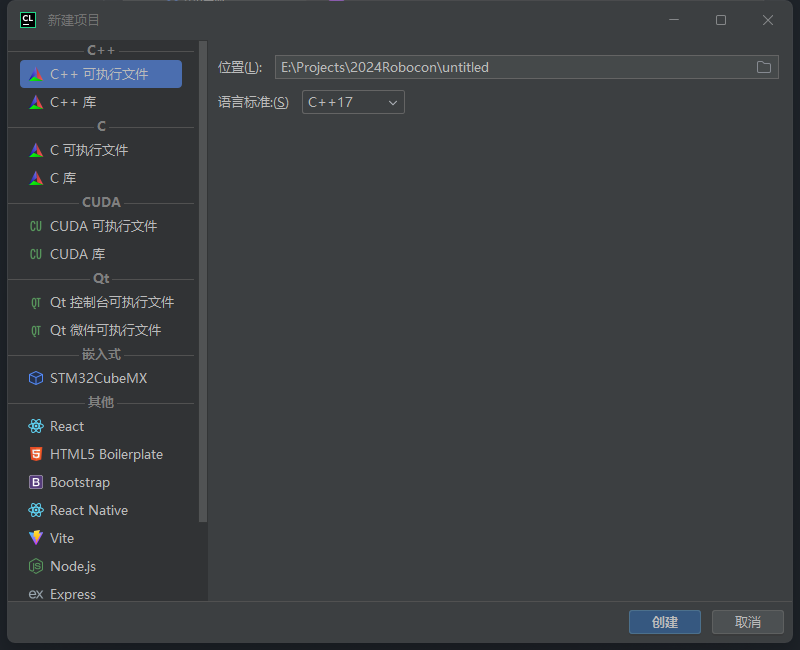This screenshot has height=650, width=800.
Task: Click the project location path field
Action: (510, 67)
